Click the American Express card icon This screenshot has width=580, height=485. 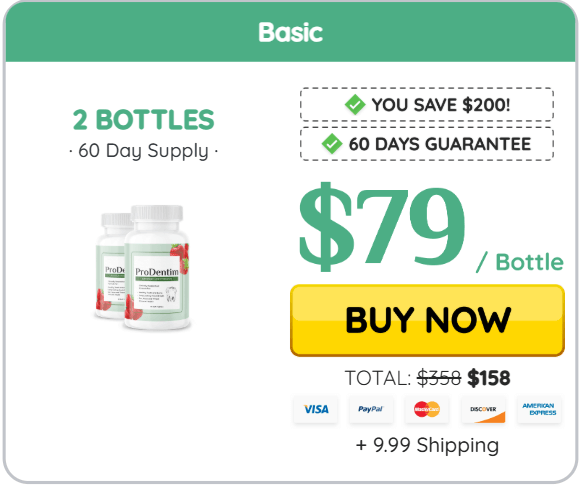point(539,409)
